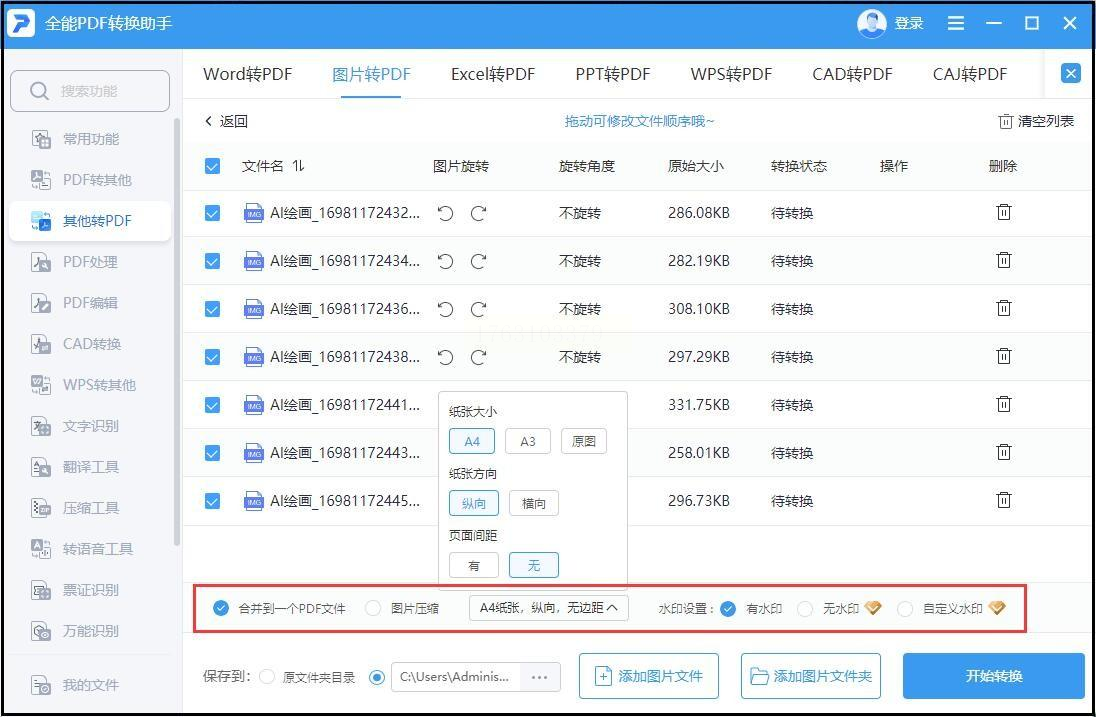Delete the 282.19KB file row
This screenshot has width=1096, height=717.
(x=1004, y=261)
